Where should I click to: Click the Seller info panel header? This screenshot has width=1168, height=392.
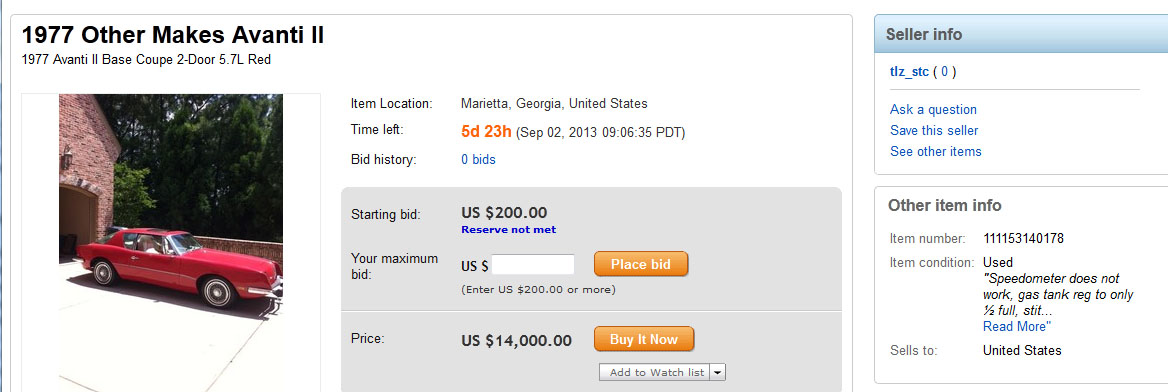click(1021, 34)
